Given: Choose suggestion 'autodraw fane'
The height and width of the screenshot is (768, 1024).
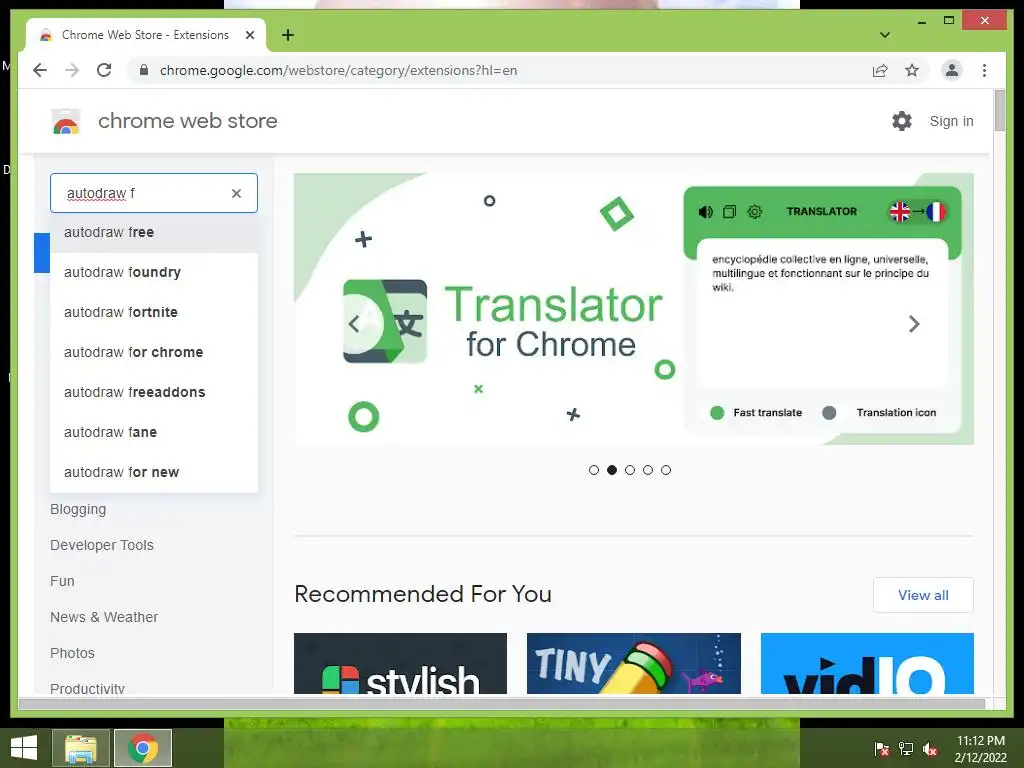Looking at the screenshot, I should point(154,432).
